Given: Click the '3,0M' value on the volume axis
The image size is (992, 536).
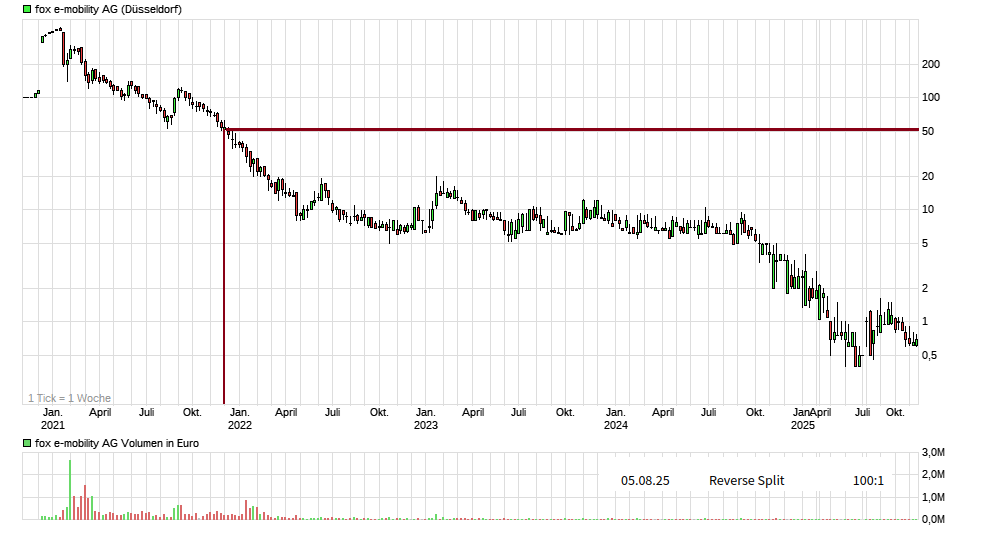Looking at the screenshot, I should click(932, 453).
